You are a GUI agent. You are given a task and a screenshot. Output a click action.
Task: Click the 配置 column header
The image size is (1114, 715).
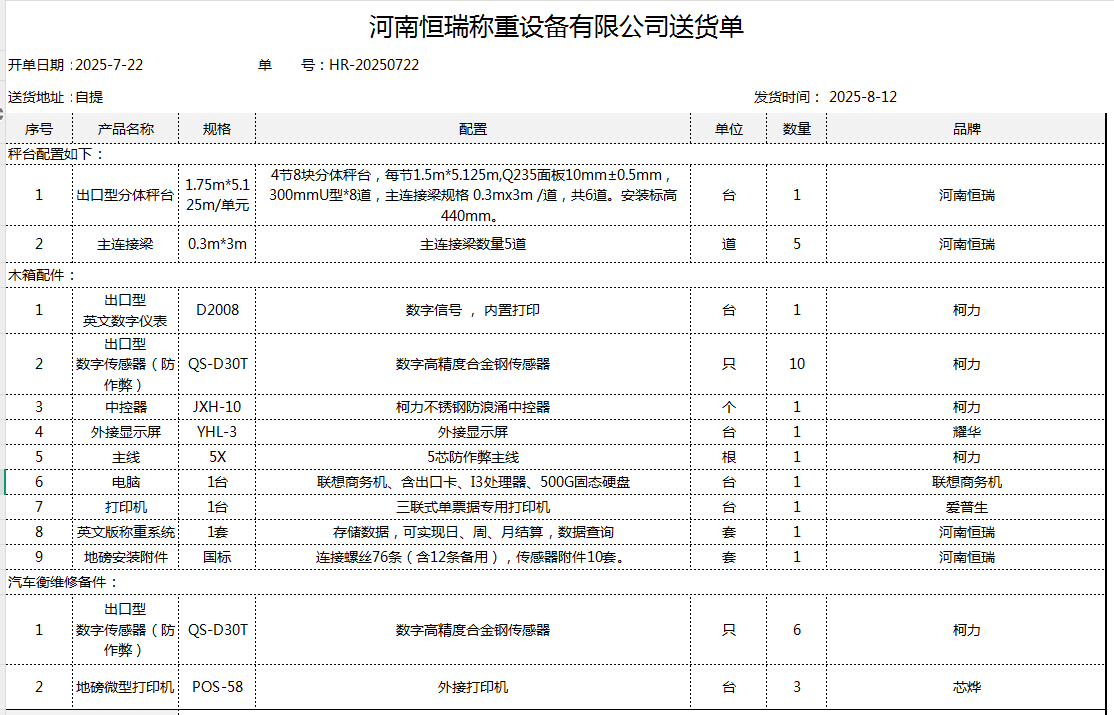(473, 129)
